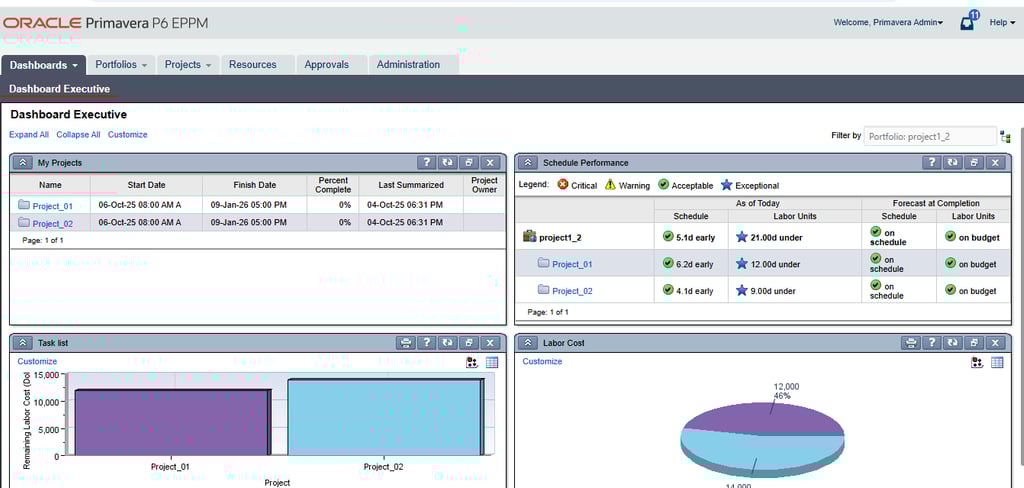Go to the Approvals tab

pyautogui.click(x=327, y=65)
